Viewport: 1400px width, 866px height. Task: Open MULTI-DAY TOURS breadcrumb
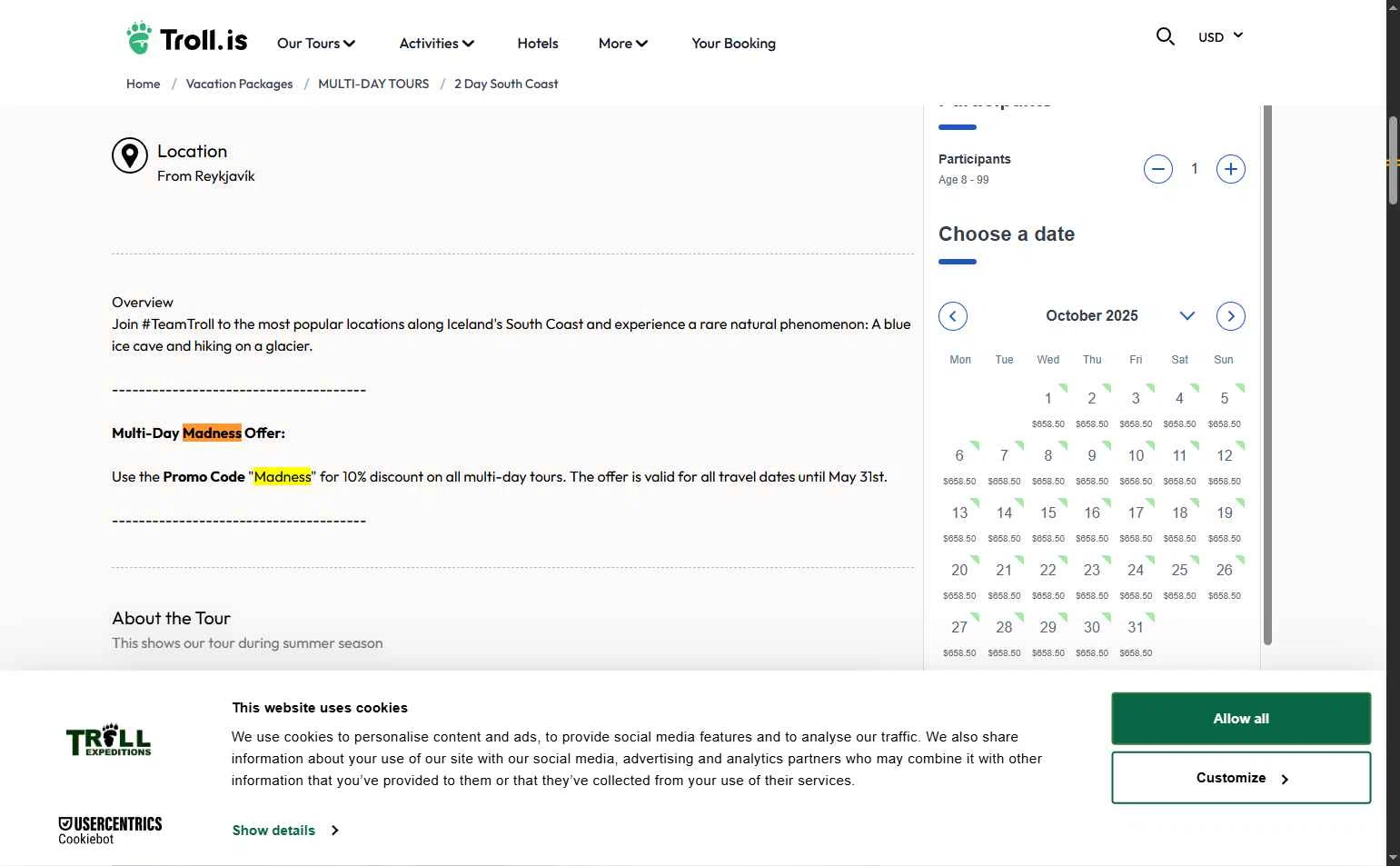tap(373, 84)
